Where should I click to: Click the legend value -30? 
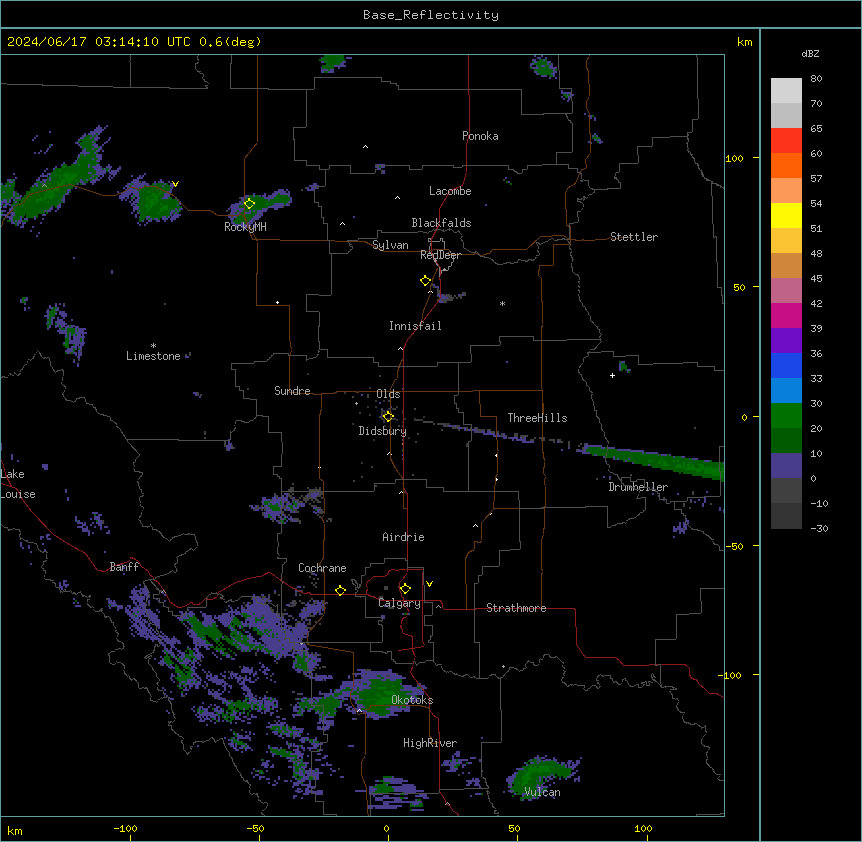click(x=819, y=528)
